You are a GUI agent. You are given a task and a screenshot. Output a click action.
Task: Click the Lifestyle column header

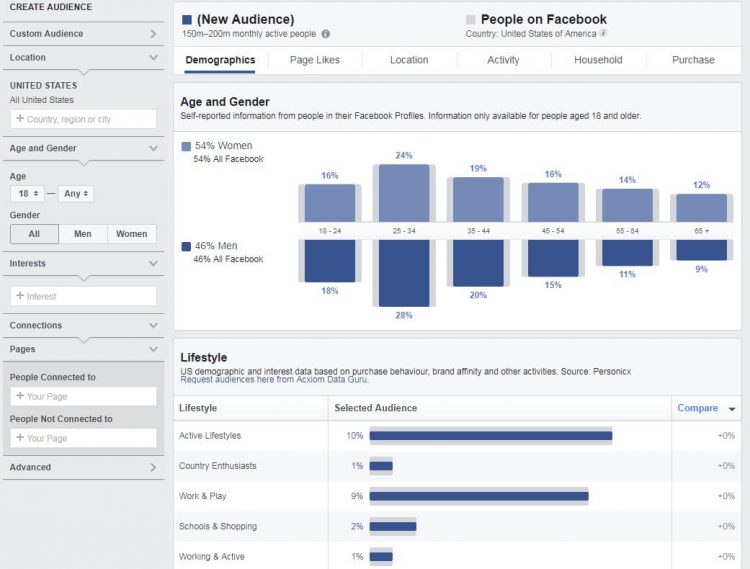coord(198,408)
